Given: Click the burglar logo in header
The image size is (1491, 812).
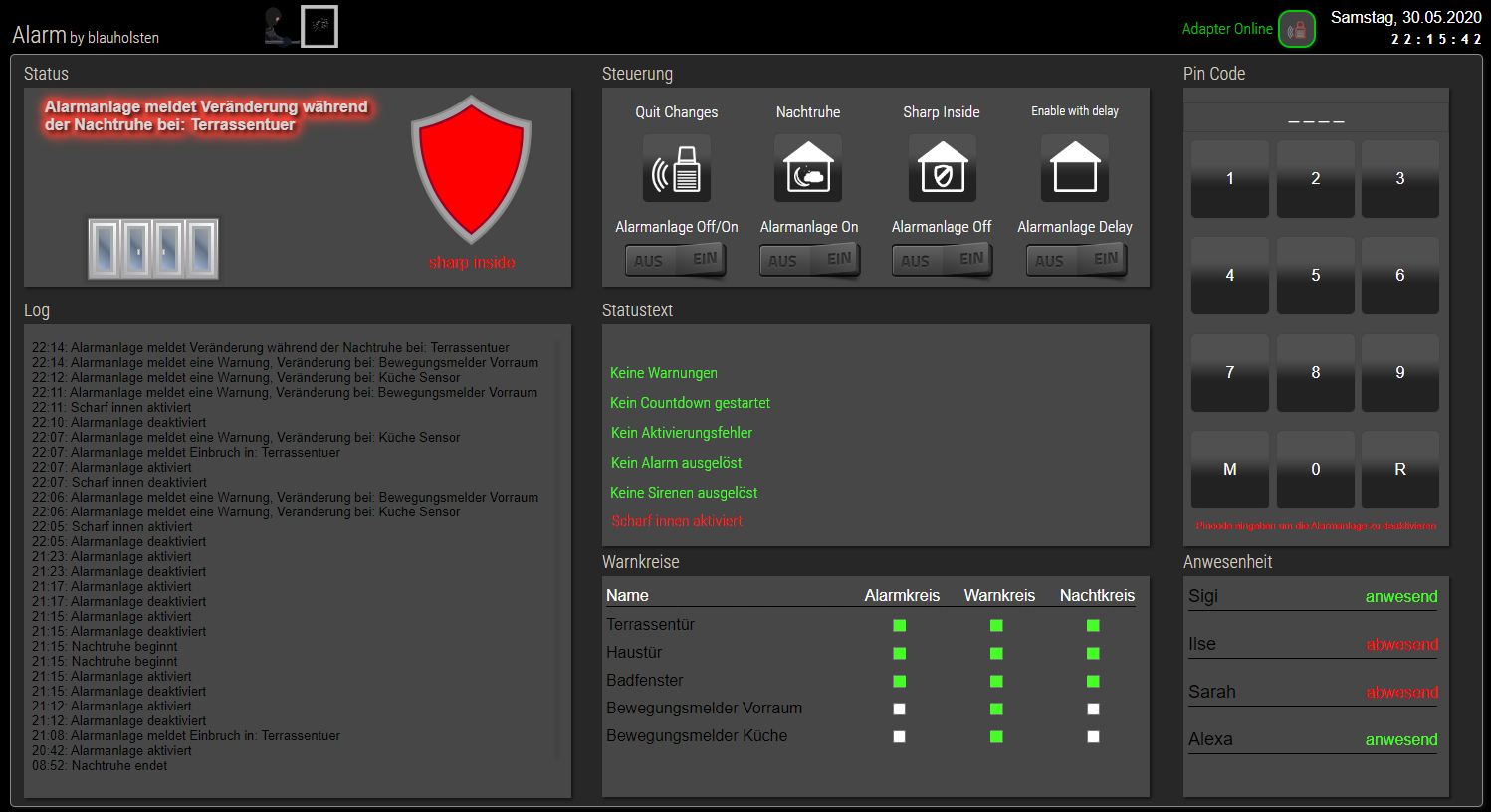Looking at the screenshot, I should (301, 26).
